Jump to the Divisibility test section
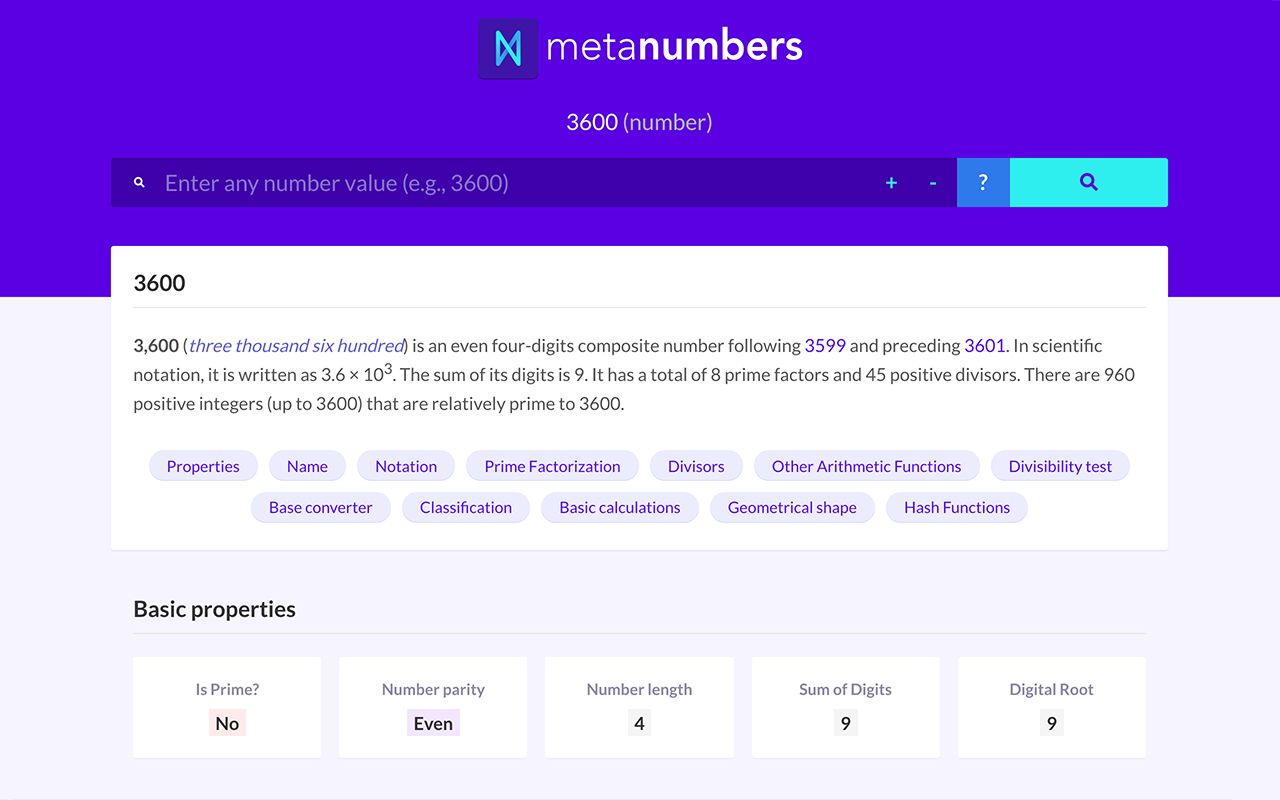Screen dimensions: 1280x800 tap(1060, 466)
